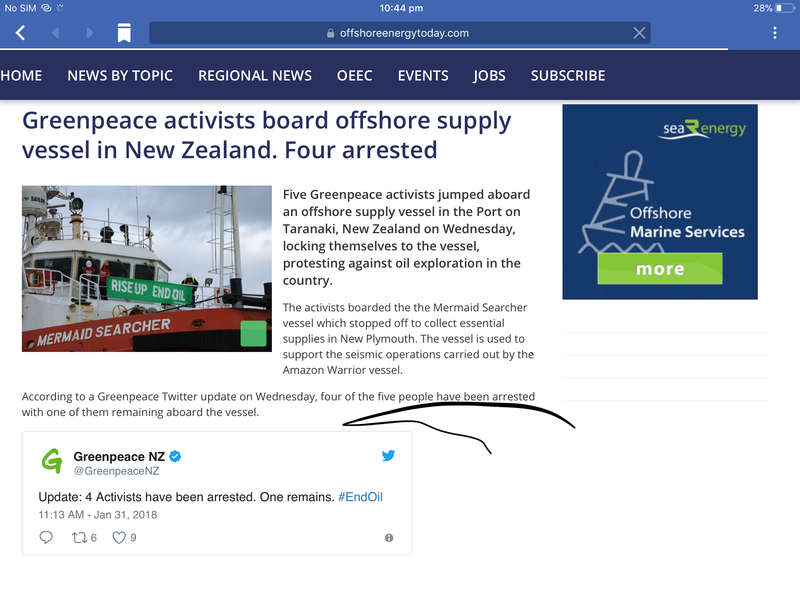The image size is (800, 600).
Task: Click the green Greenpeace logo avatar
Action: point(52,461)
